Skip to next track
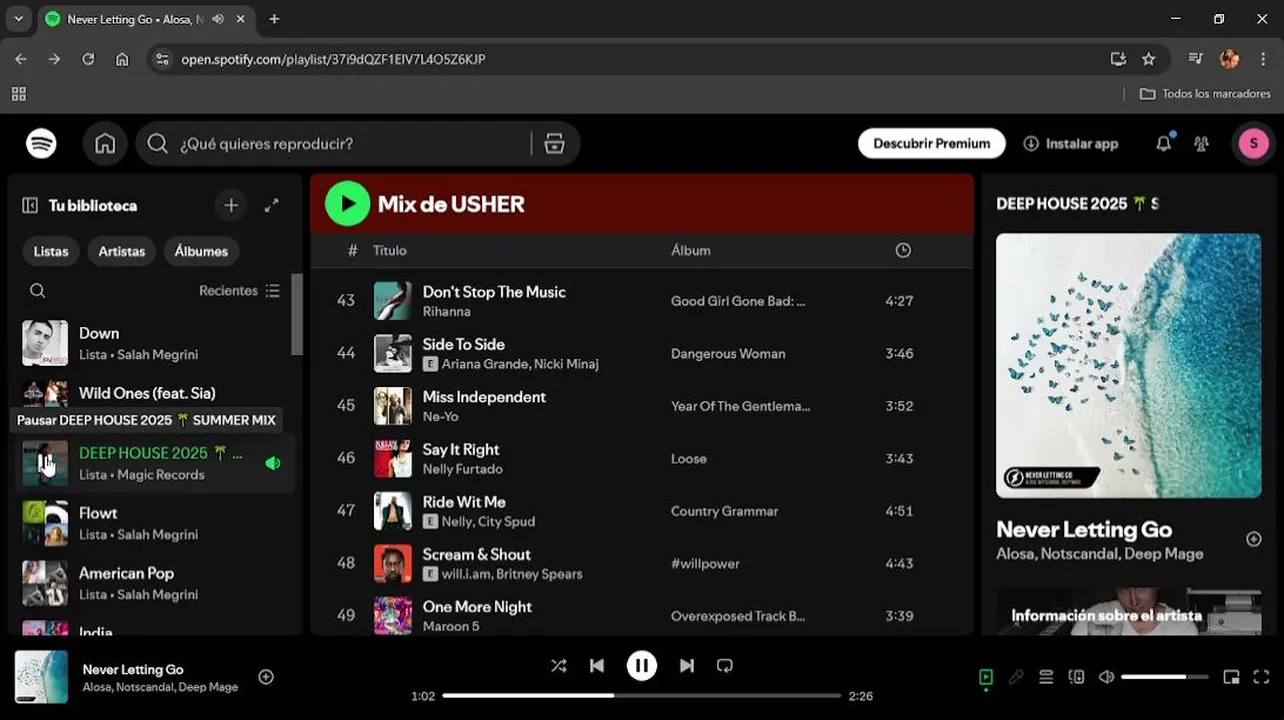Viewport: 1284px width, 720px height. [x=687, y=665]
